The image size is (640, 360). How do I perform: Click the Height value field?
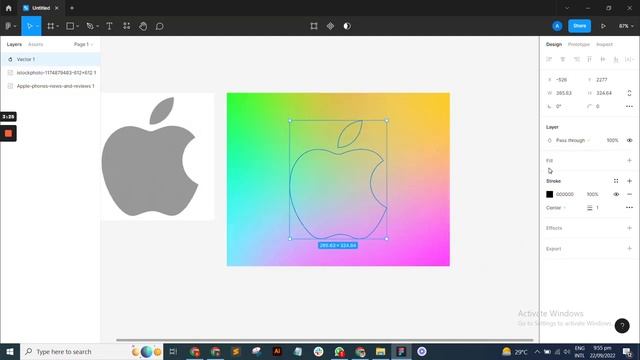[x=605, y=93]
